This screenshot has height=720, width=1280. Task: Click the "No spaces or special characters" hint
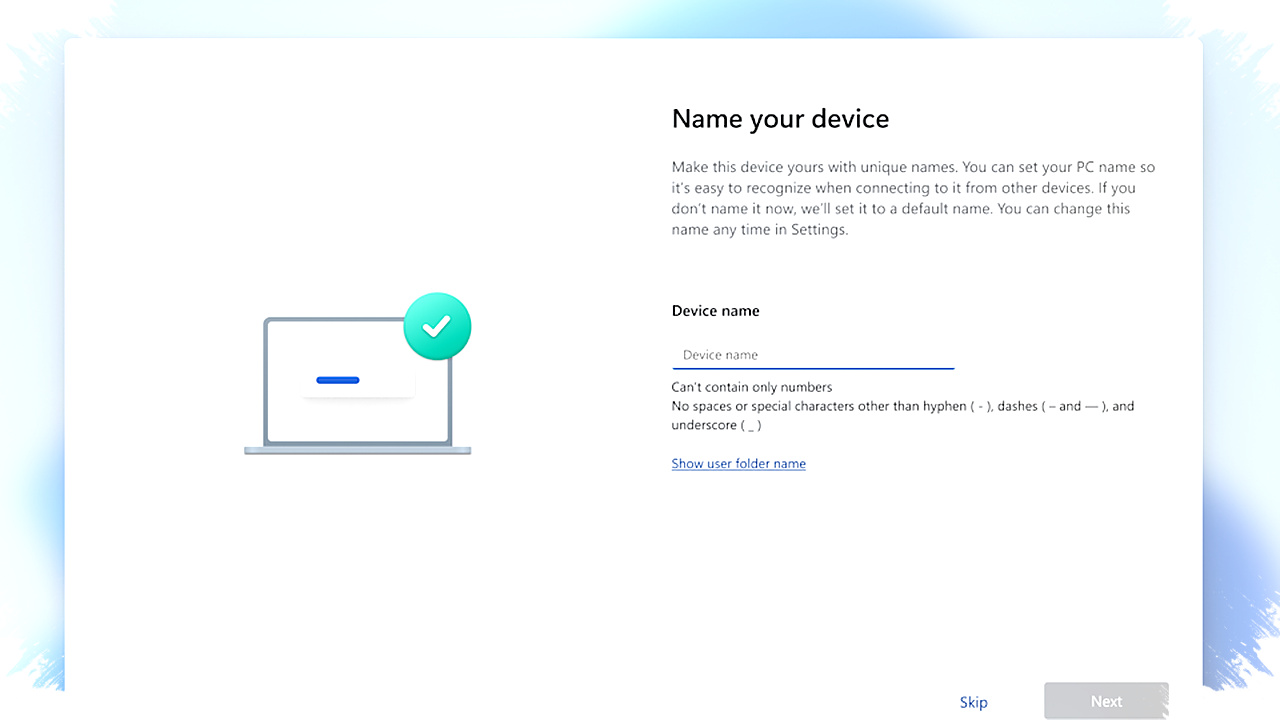[902, 407]
